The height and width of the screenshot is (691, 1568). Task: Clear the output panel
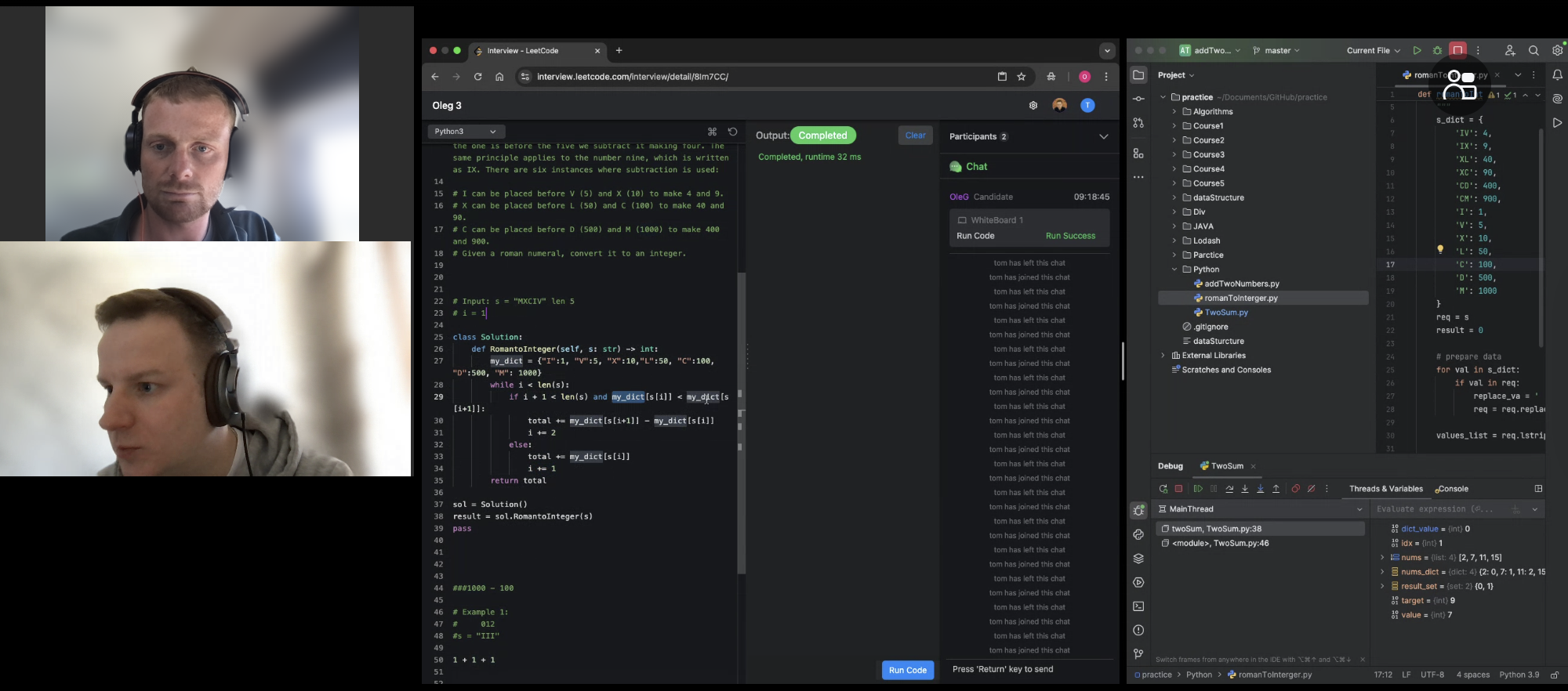(x=915, y=136)
